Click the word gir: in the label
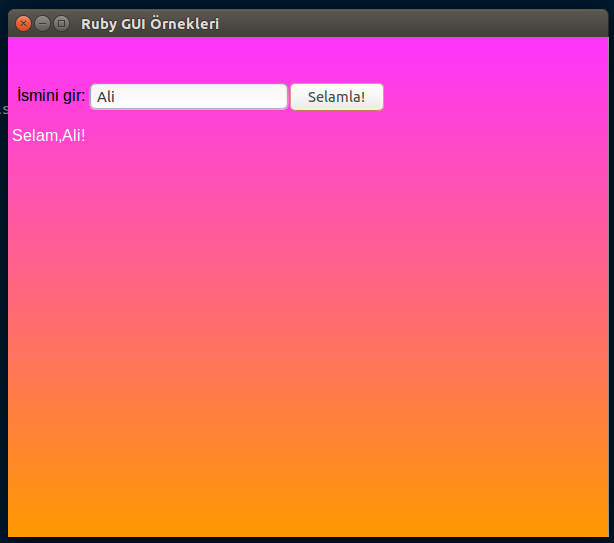 72,97
